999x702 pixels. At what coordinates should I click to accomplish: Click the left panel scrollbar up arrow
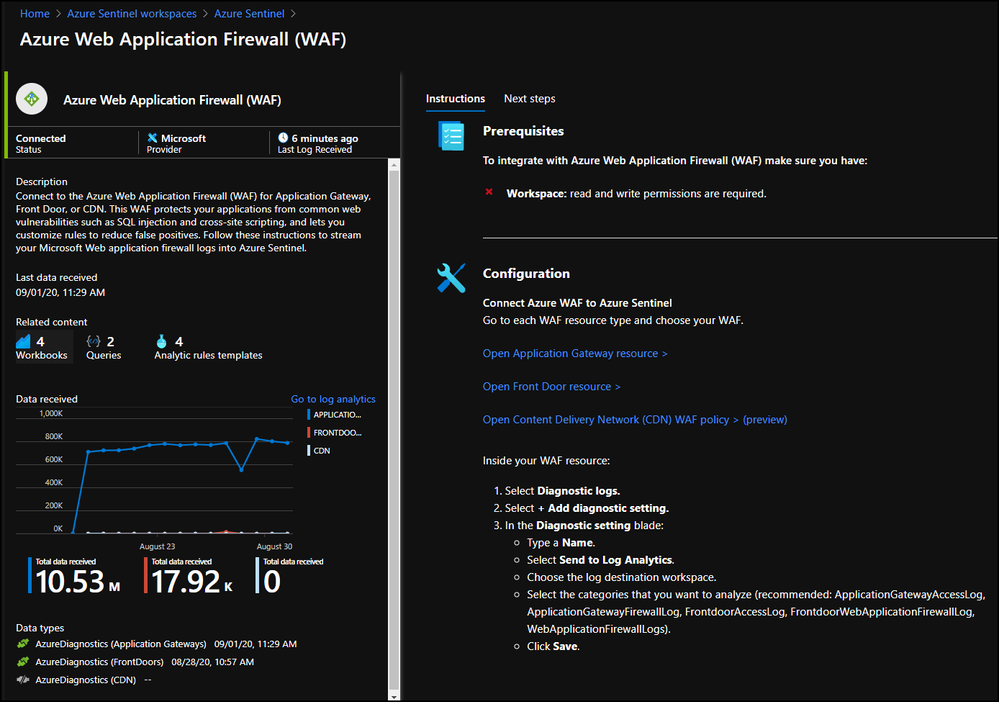tap(394, 165)
